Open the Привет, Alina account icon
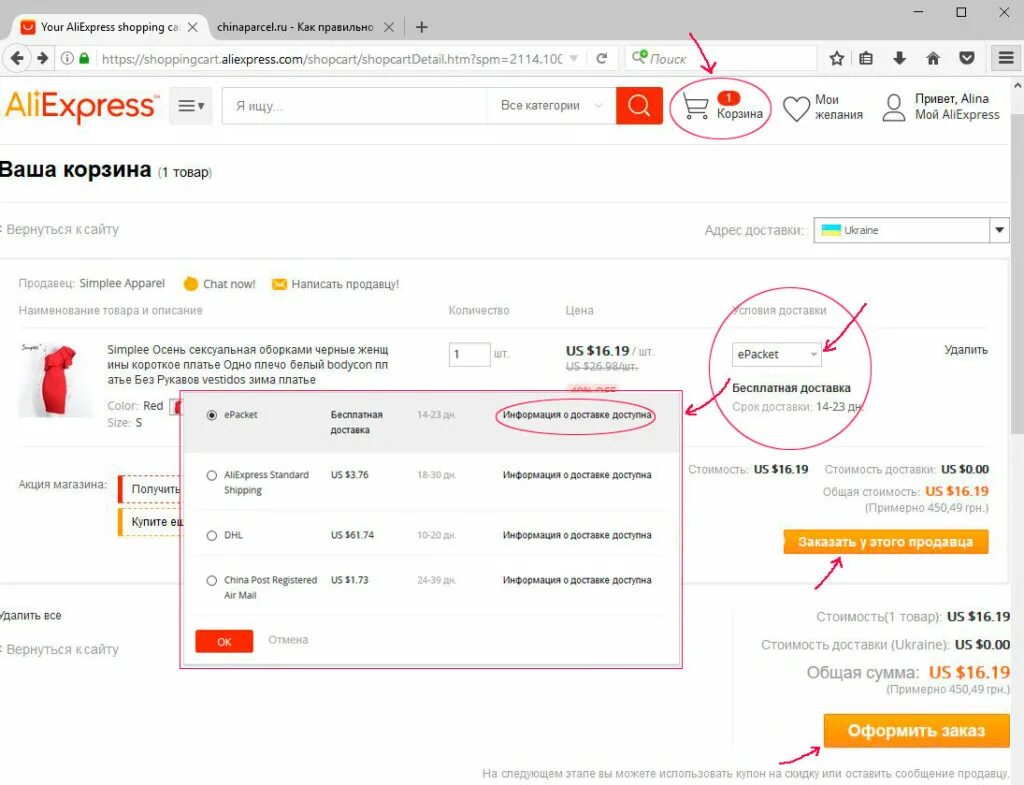 pos(893,107)
